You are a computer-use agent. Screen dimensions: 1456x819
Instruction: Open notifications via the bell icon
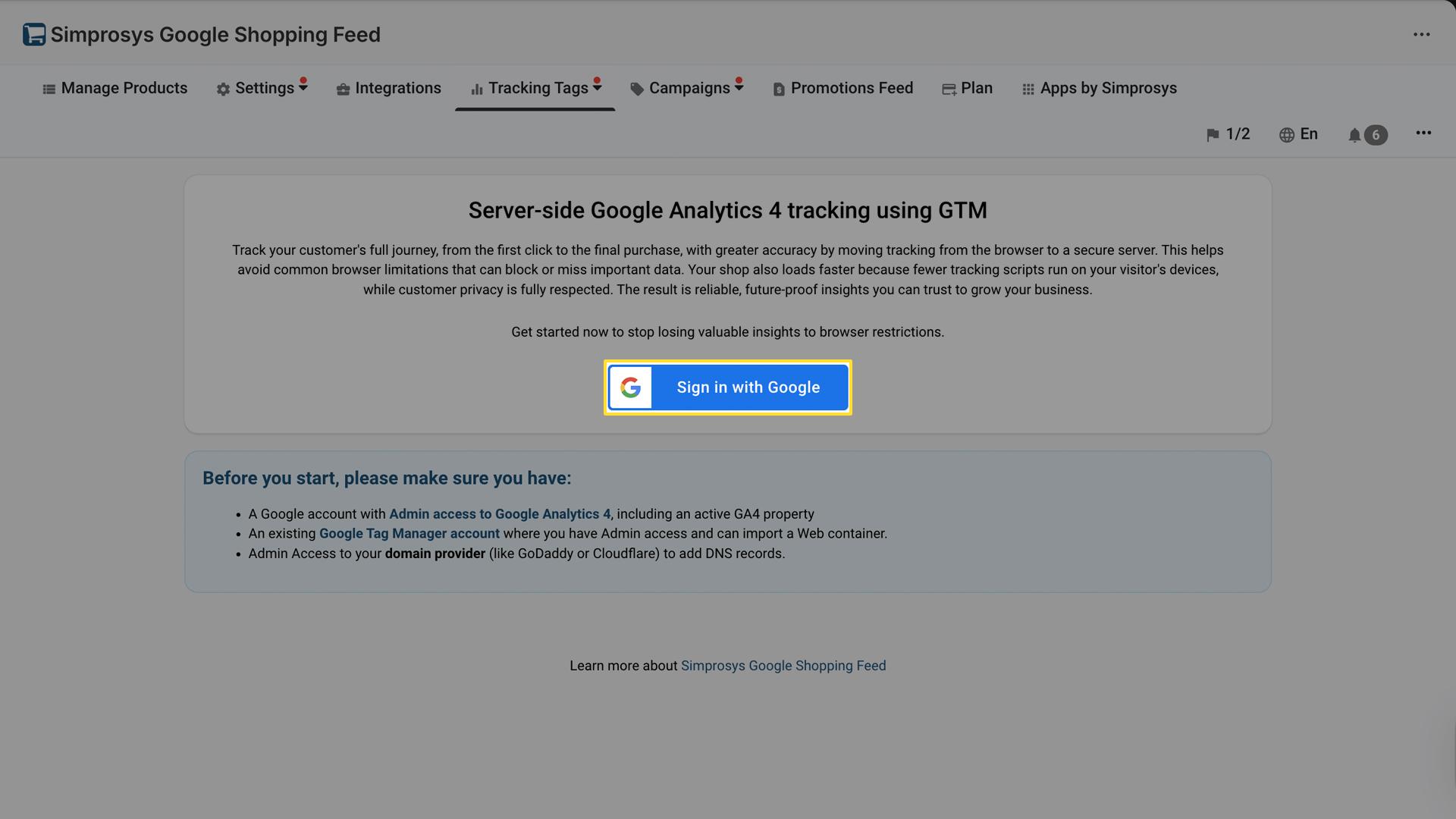[x=1356, y=135]
